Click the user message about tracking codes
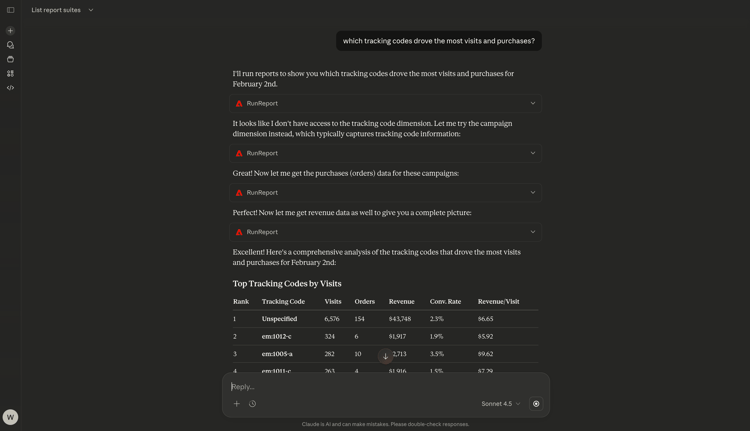This screenshot has height=431, width=750. 438,41
